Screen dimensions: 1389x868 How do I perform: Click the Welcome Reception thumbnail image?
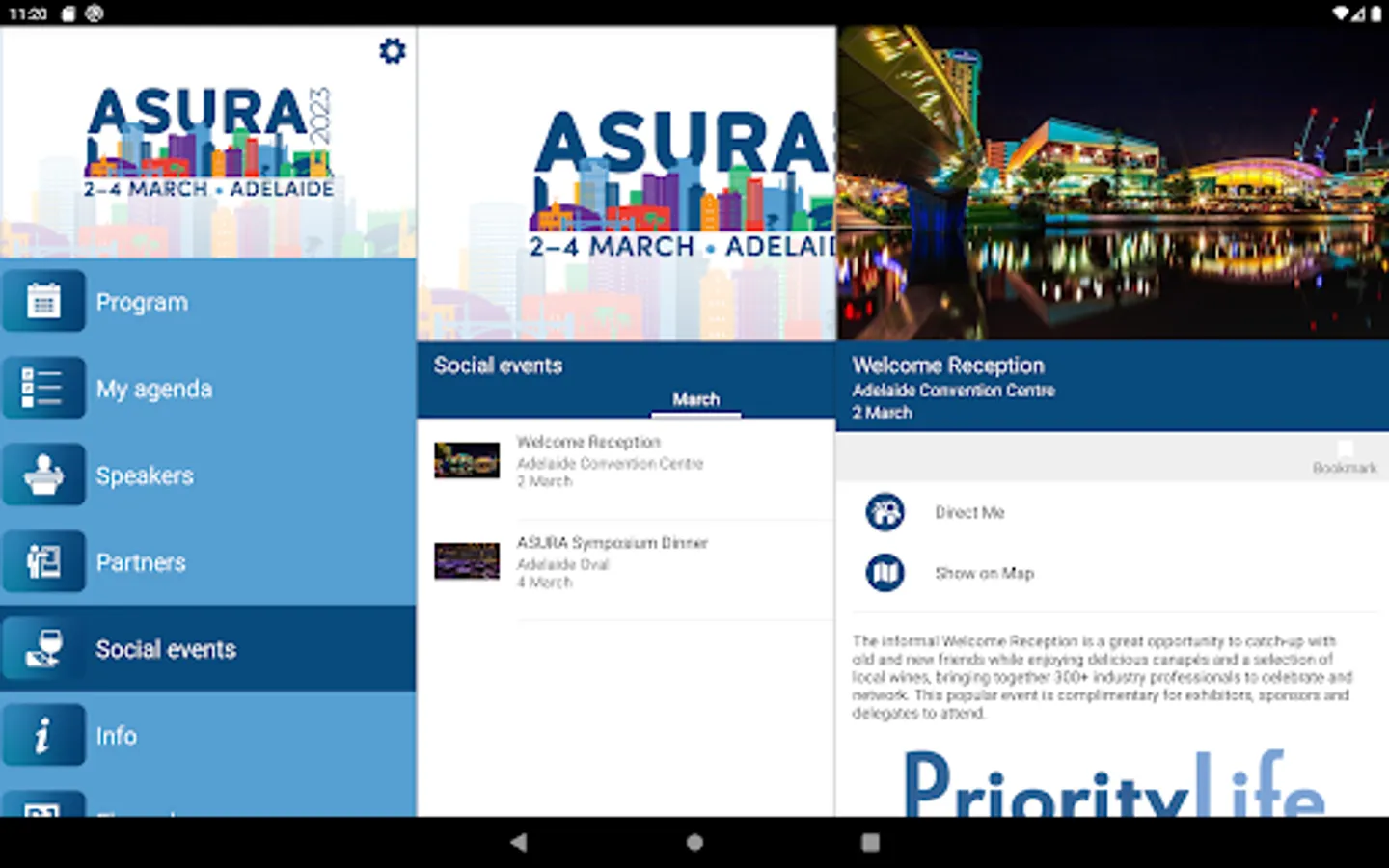pyautogui.click(x=467, y=460)
